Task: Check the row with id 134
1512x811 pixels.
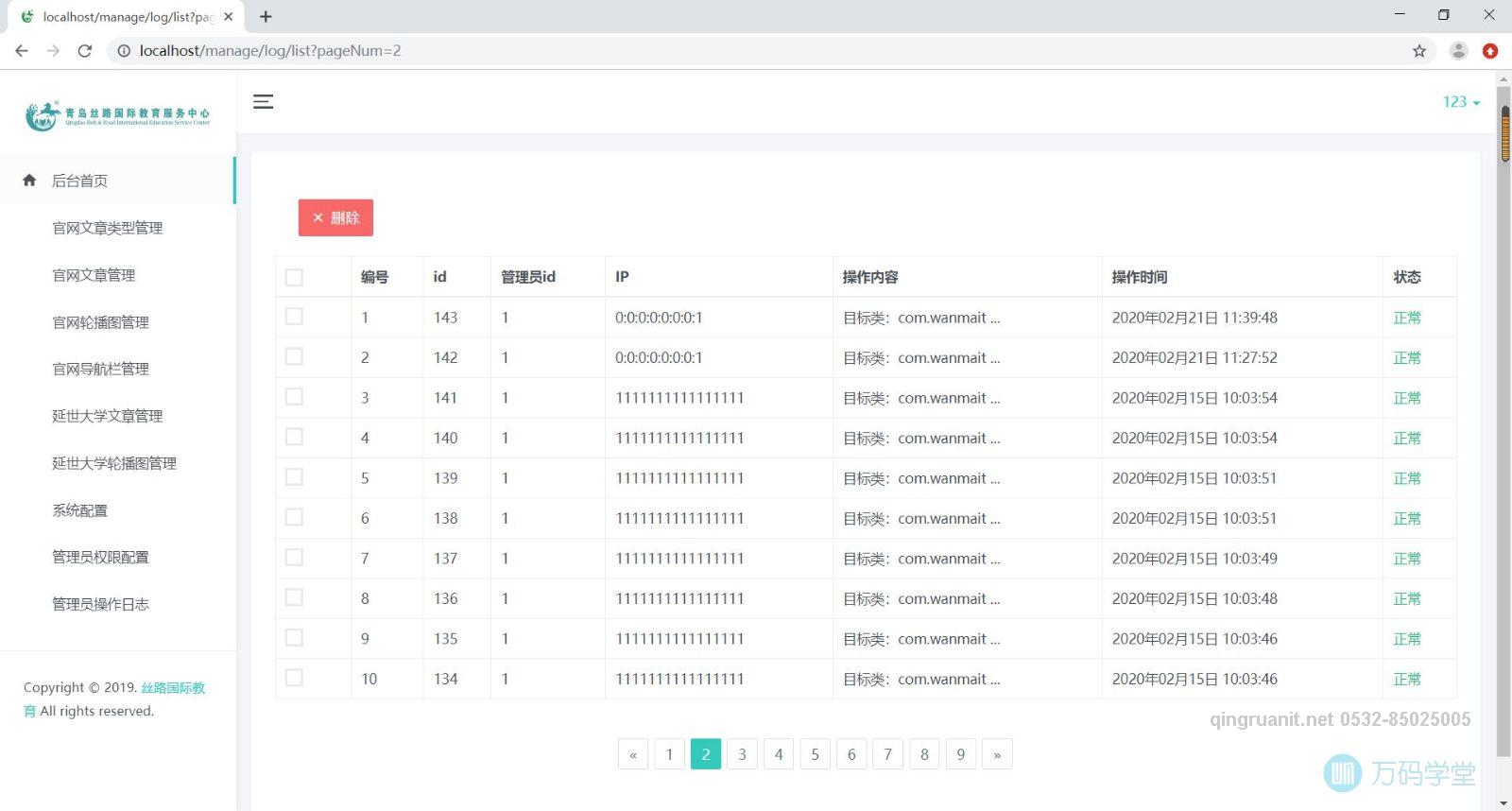Action: point(294,678)
